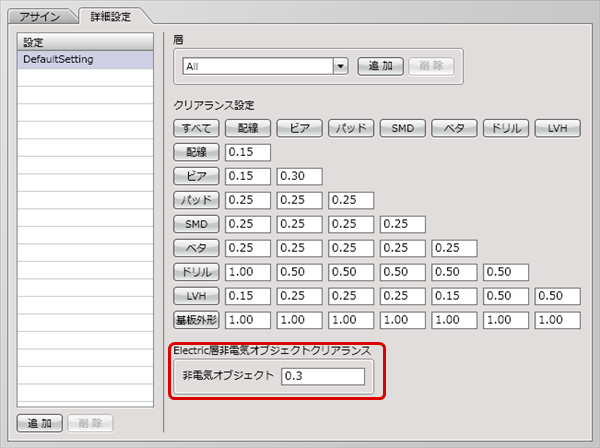Click the ビア row button
This screenshot has width=600, height=448.
196,176
